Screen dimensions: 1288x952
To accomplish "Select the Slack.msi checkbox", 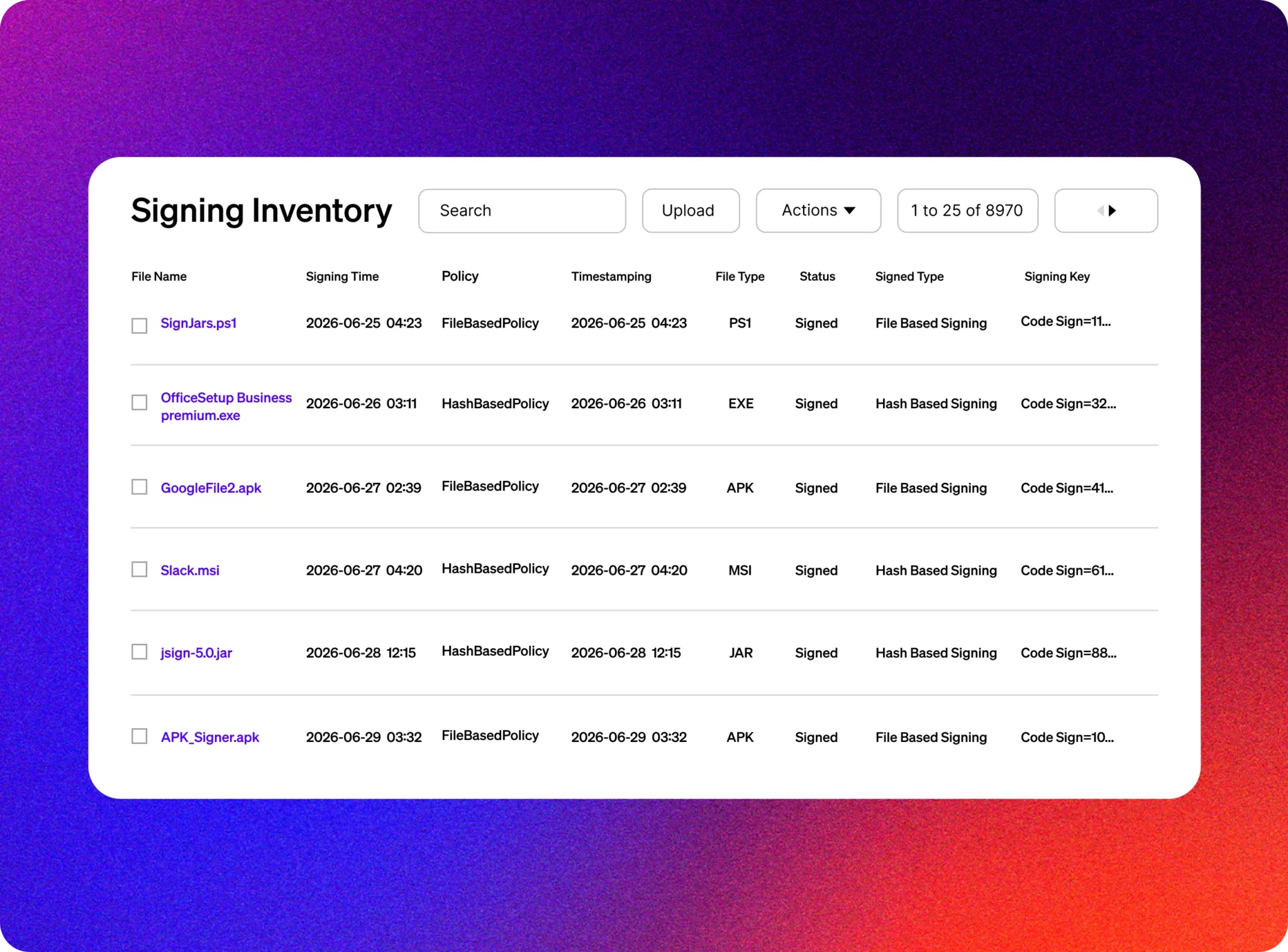I will [139, 569].
